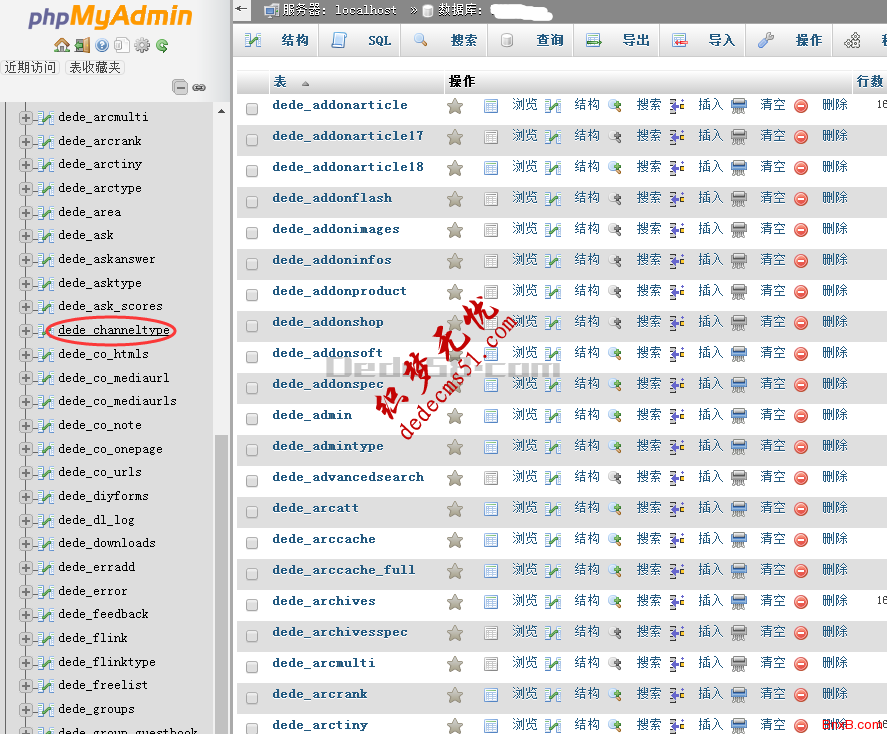
Task: Check the dede_admin row checkbox
Action: (x=252, y=418)
